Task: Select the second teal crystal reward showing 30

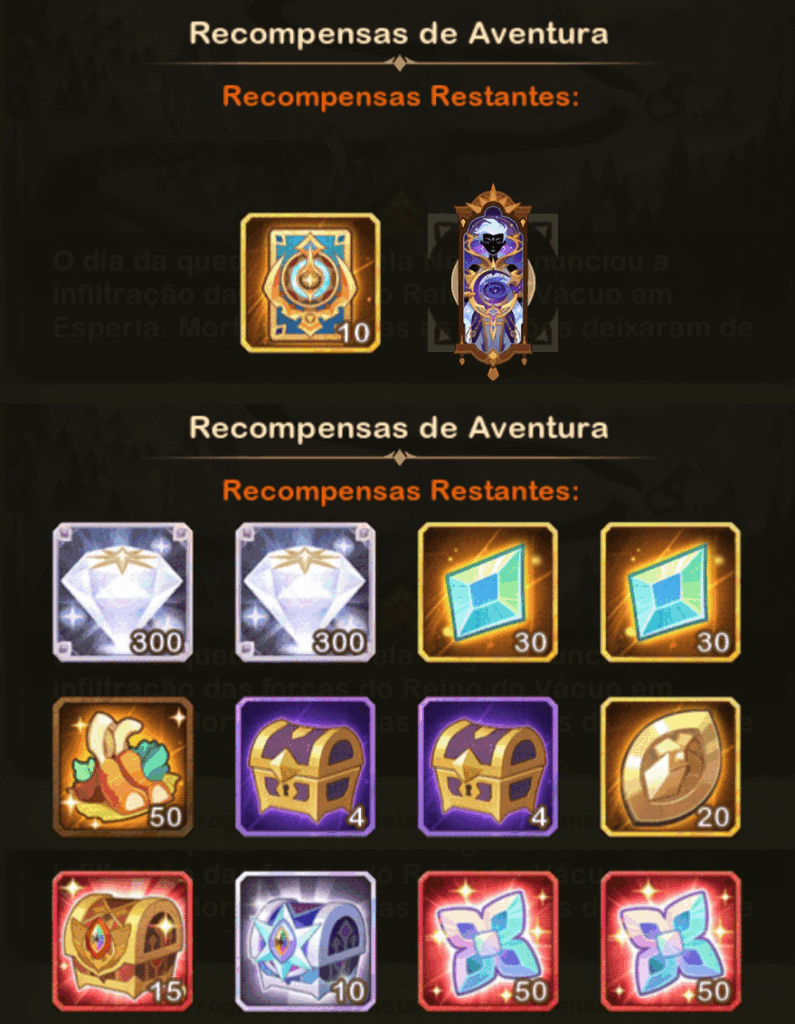Action: pos(670,592)
